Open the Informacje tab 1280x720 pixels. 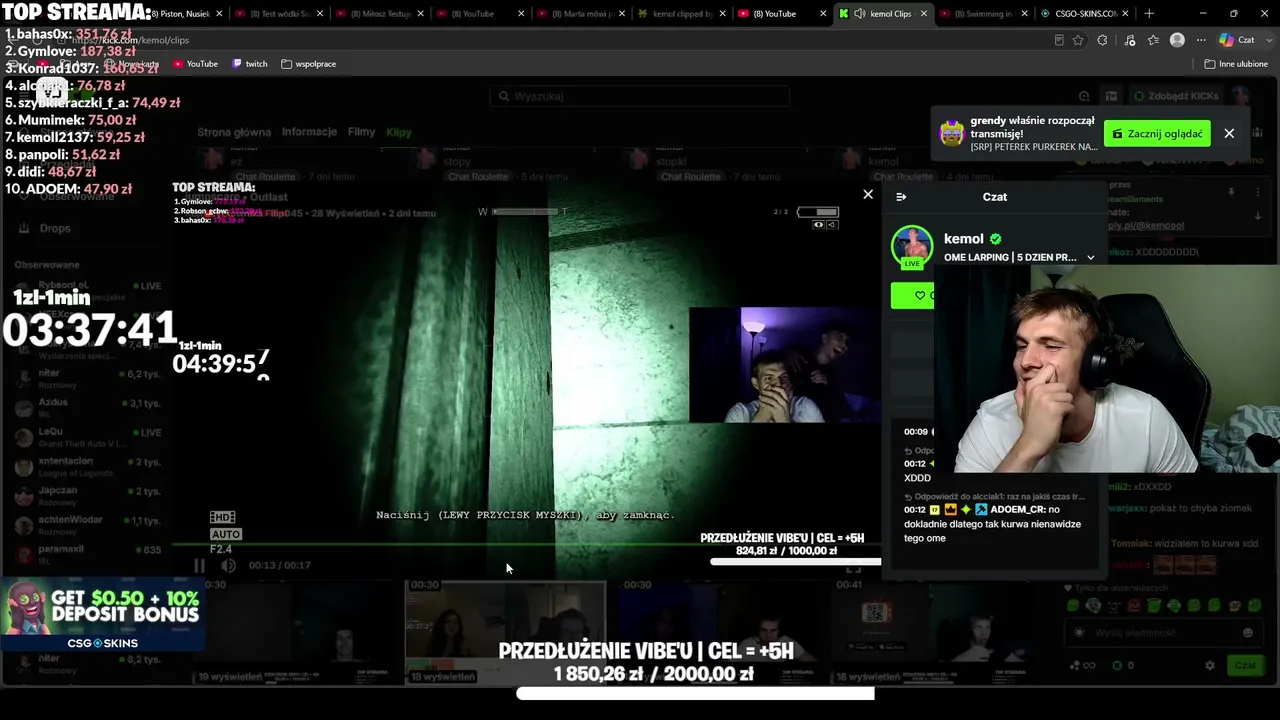pyautogui.click(x=309, y=132)
